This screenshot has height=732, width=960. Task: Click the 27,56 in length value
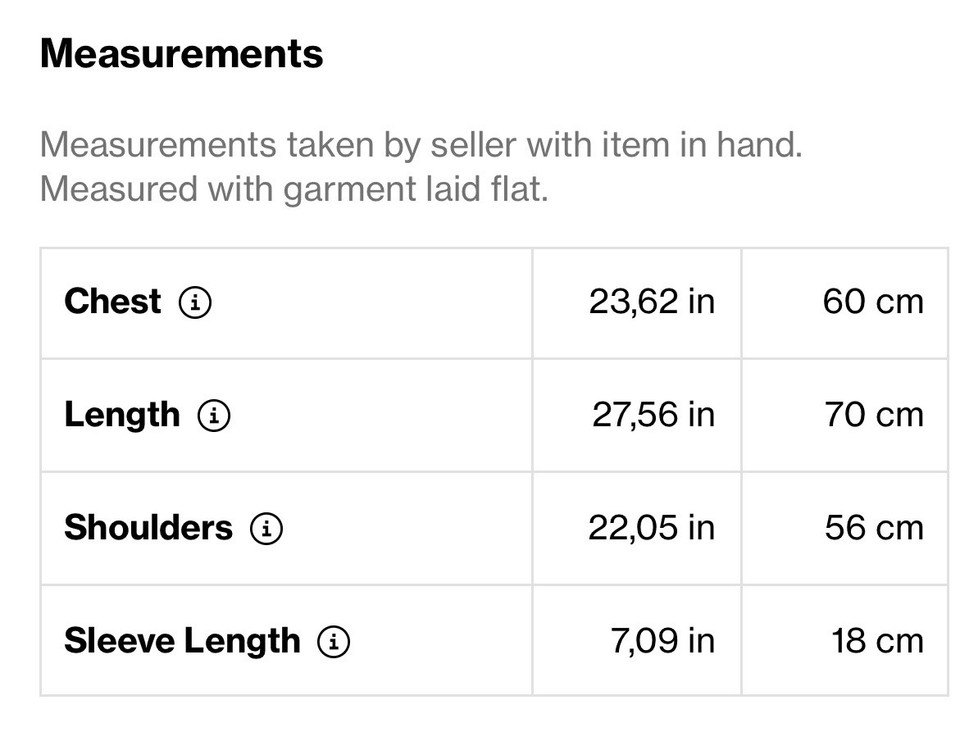(653, 415)
